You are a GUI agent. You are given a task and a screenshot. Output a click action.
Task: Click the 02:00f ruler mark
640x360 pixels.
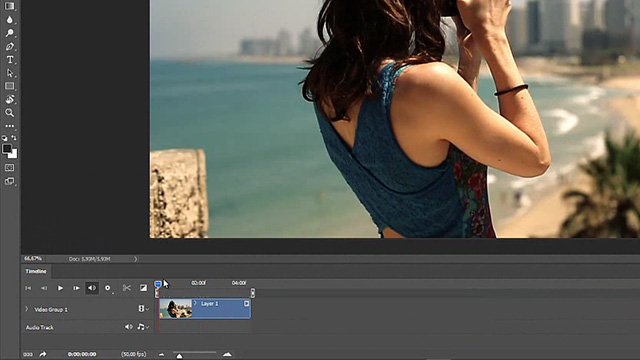[x=198, y=283]
